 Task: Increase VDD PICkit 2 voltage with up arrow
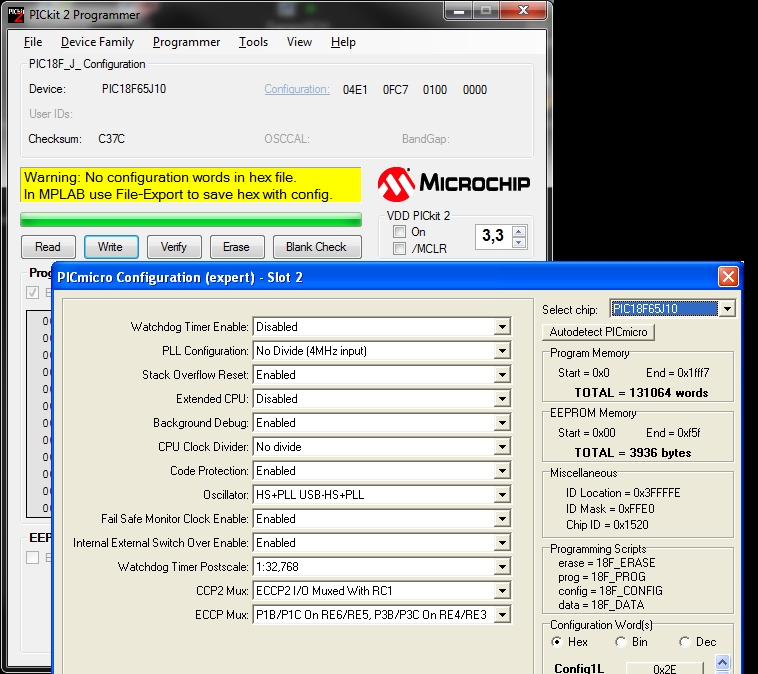click(519, 232)
